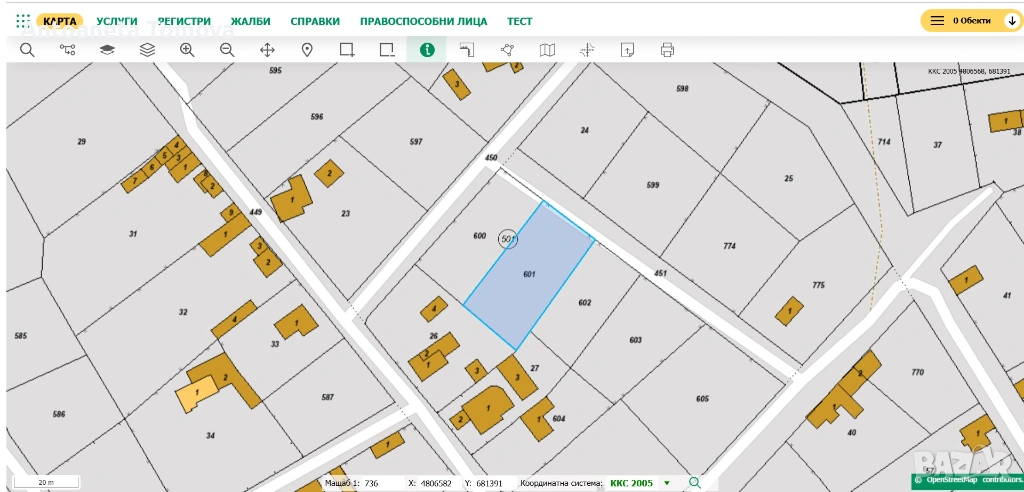
Task: Select the zoom out tool
Action: [x=227, y=50]
